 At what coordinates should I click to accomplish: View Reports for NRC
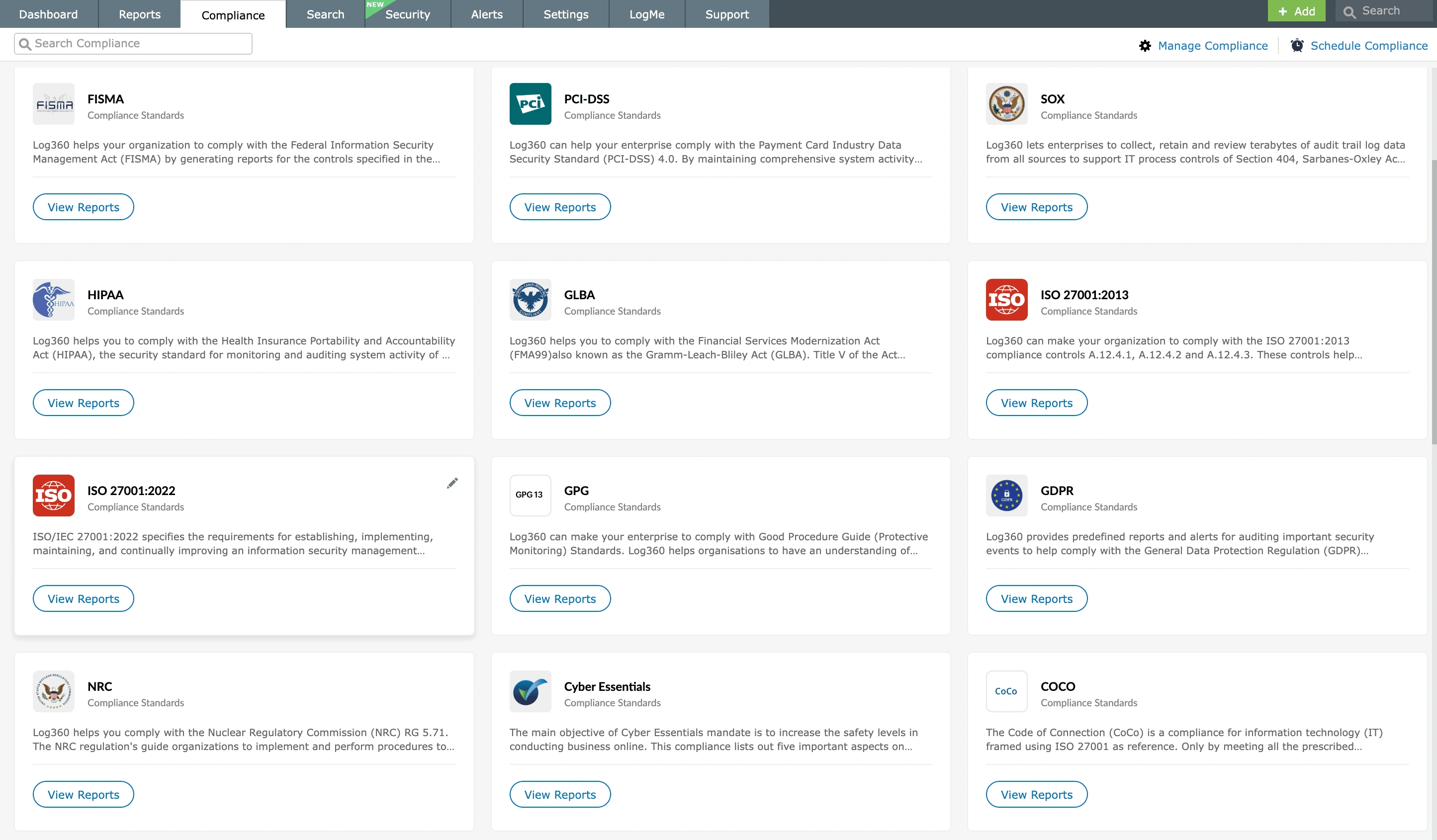pyautogui.click(x=83, y=794)
